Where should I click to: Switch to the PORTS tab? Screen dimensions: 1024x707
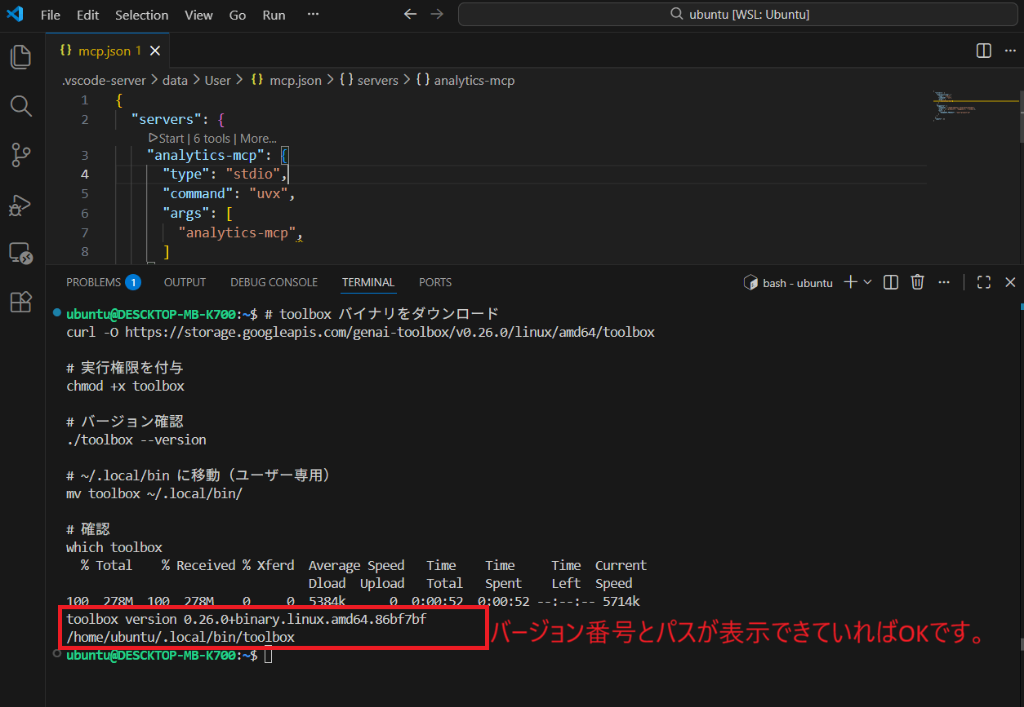tap(435, 282)
